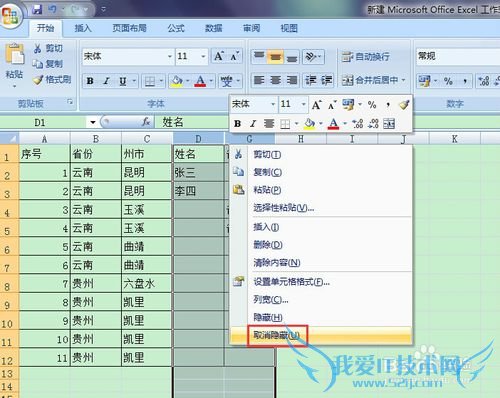Image resolution: width=500 pixels, height=398 pixels.
Task: Select column A header
Action: pyautogui.click(x=44, y=138)
